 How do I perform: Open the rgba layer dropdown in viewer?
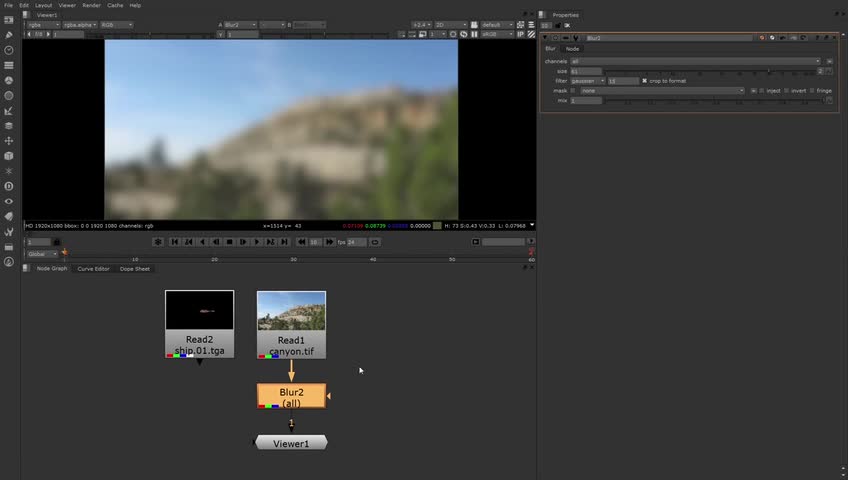coord(43,25)
